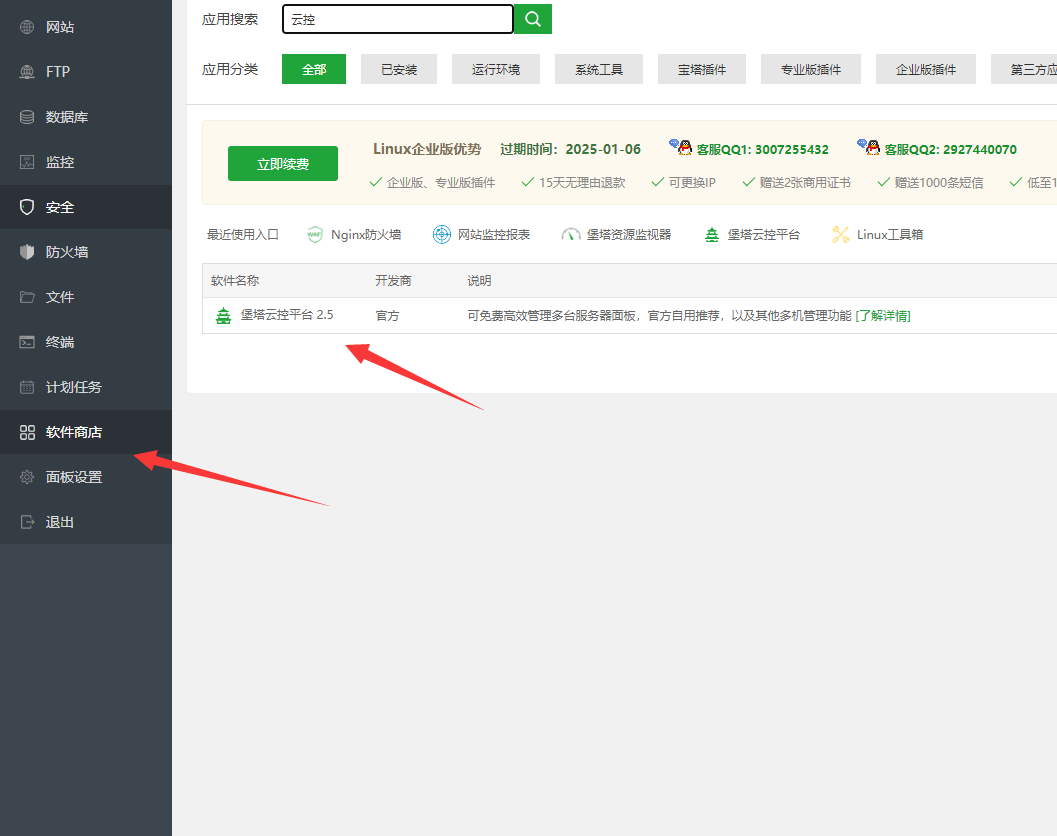The width and height of the screenshot is (1057, 836).
Task: Select the 全部 category tab
Action: click(313, 69)
